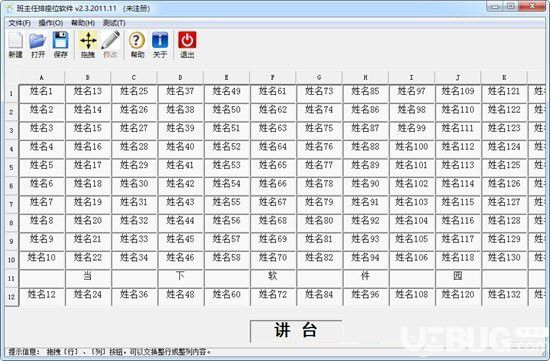This screenshot has height=361, width=550.
Task: Click column header B
Action: pyautogui.click(x=88, y=78)
